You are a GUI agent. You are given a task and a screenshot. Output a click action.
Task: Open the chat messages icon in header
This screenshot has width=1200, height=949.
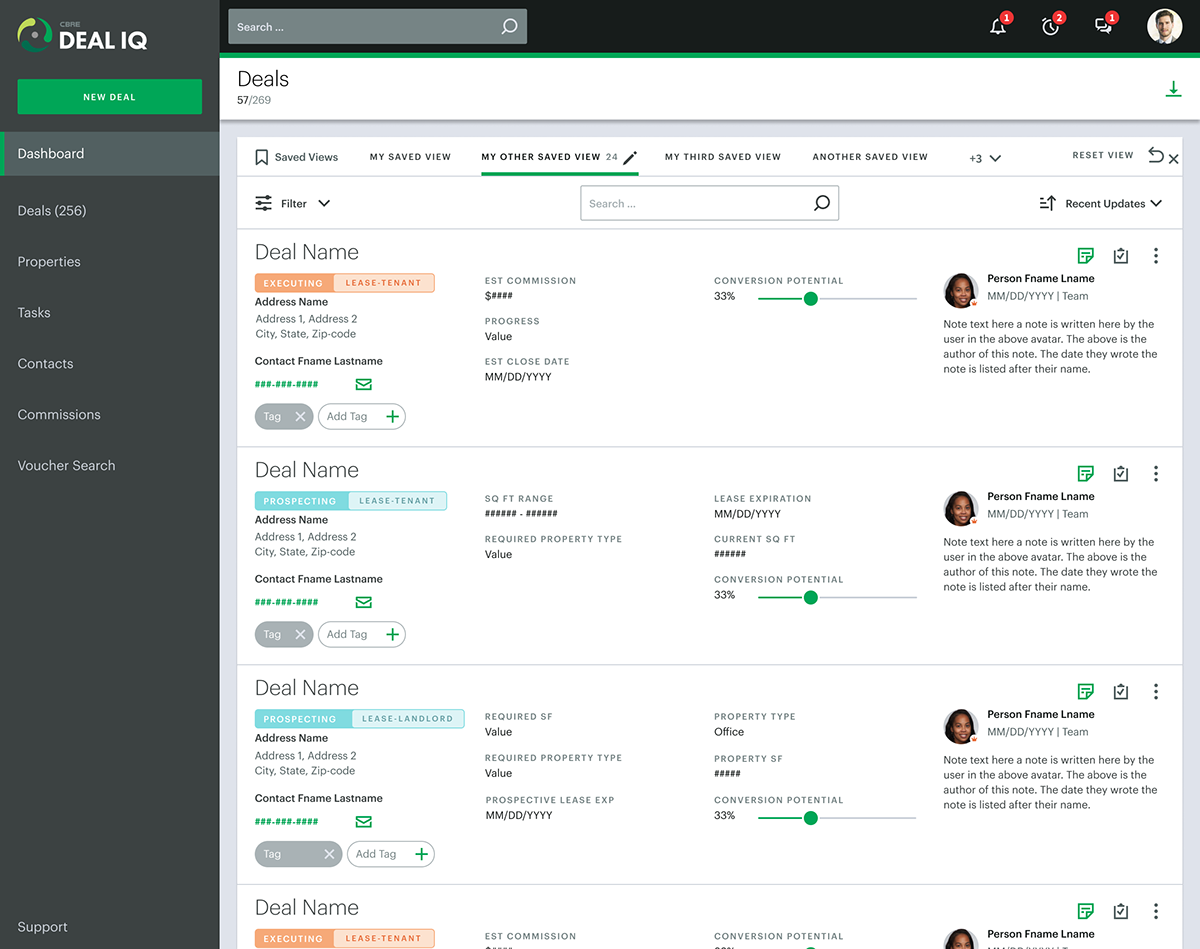tap(1103, 27)
